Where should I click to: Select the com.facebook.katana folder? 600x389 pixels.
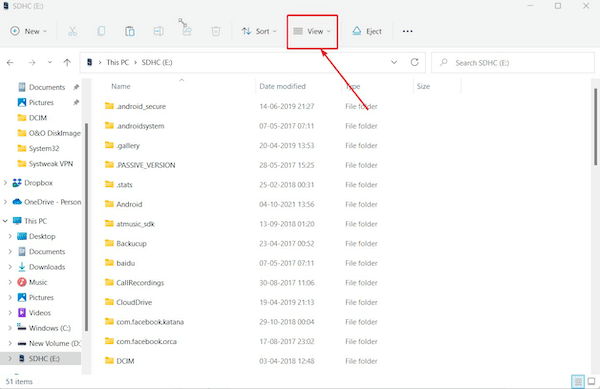(x=144, y=322)
